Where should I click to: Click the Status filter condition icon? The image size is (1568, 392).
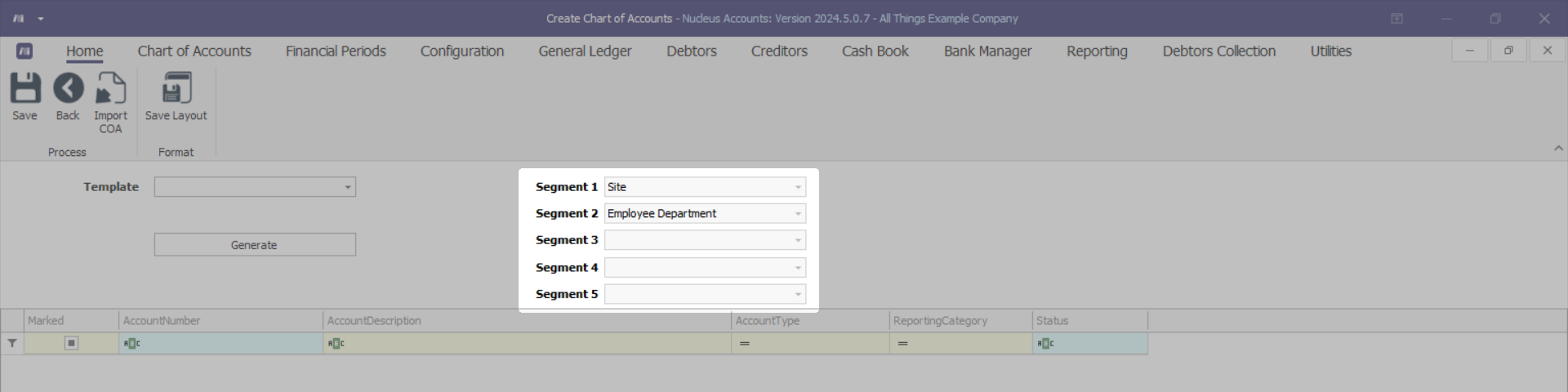1045,344
